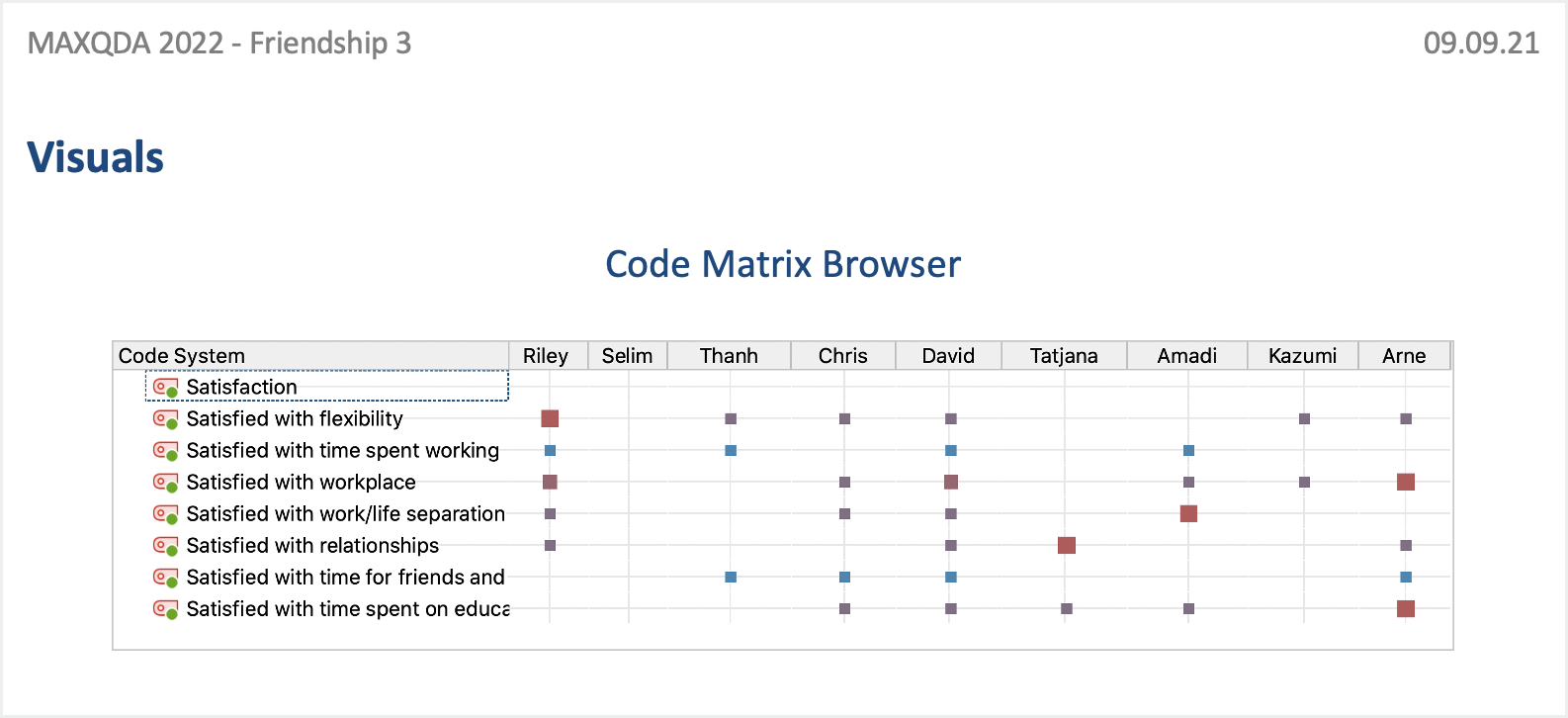Select the Satisfaction code row
This screenshot has height=718, width=1568.
[327, 387]
